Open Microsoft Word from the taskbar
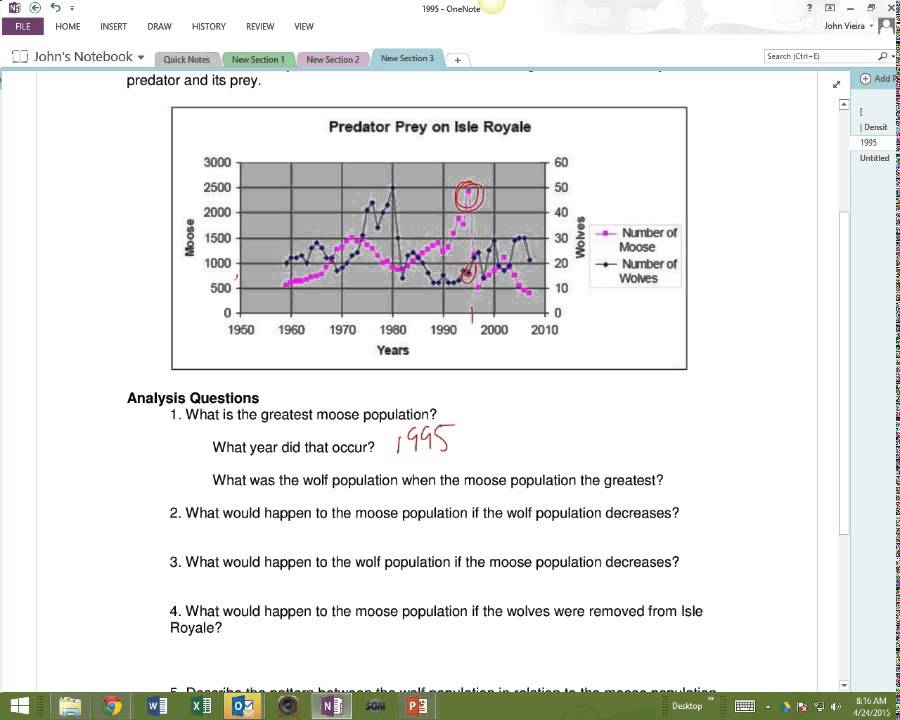Viewport: 900px width, 720px height. tap(156, 706)
